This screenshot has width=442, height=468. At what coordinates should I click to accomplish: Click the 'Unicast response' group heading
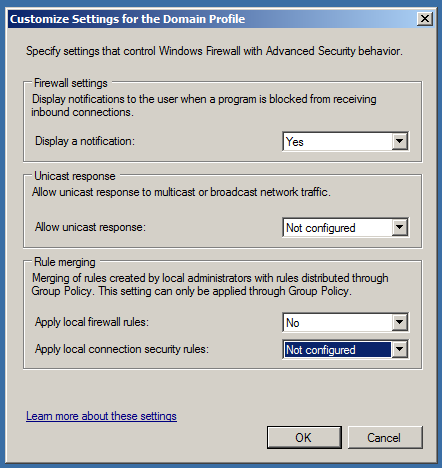(x=75, y=176)
